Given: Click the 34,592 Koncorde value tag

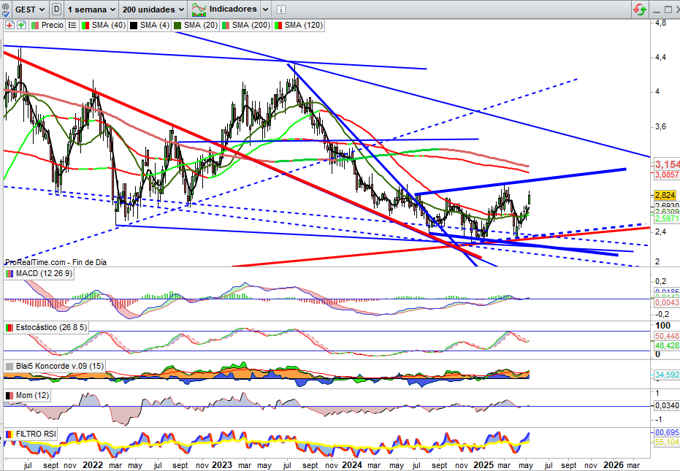Looking at the screenshot, I should pos(666,374).
